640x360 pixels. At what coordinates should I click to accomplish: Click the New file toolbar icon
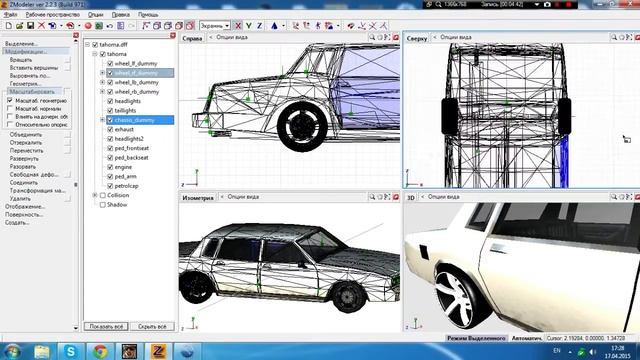pyautogui.click(x=9, y=26)
